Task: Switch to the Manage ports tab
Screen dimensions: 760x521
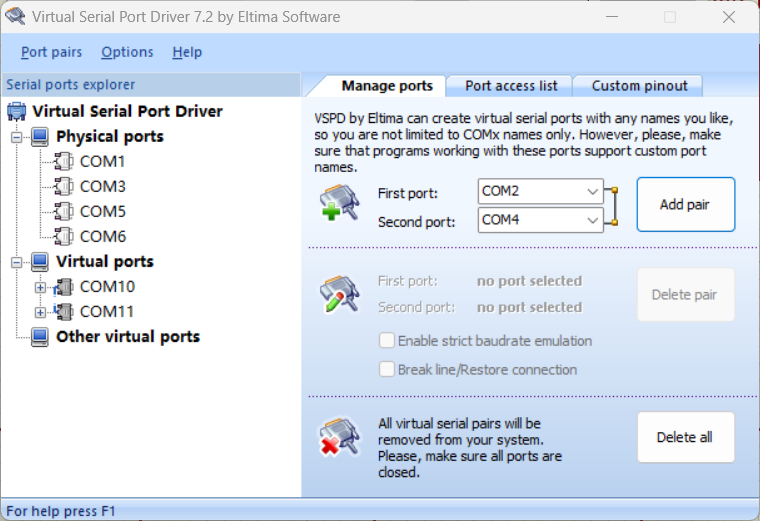Action: coord(387,86)
